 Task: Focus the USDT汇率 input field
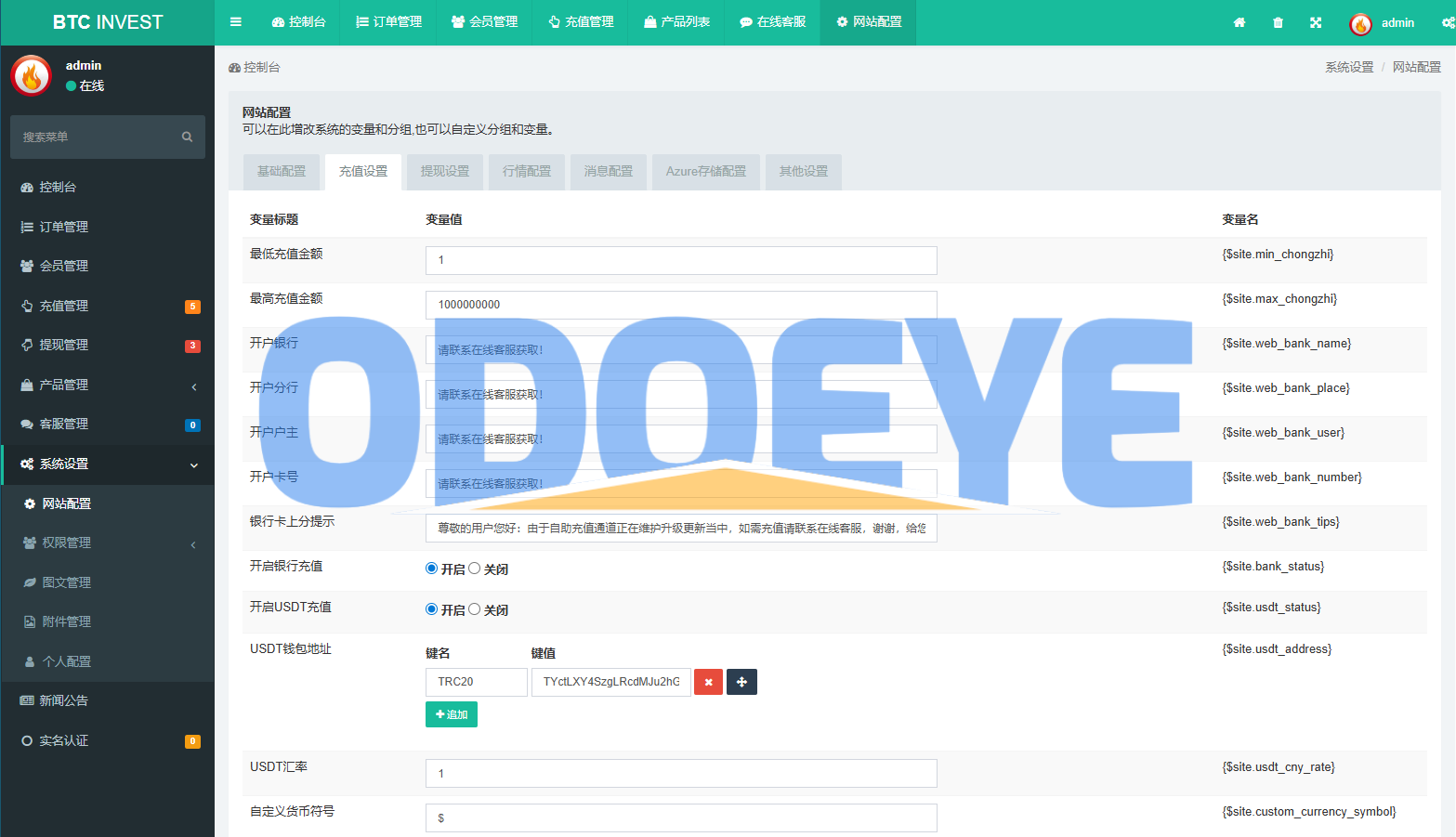coord(681,774)
